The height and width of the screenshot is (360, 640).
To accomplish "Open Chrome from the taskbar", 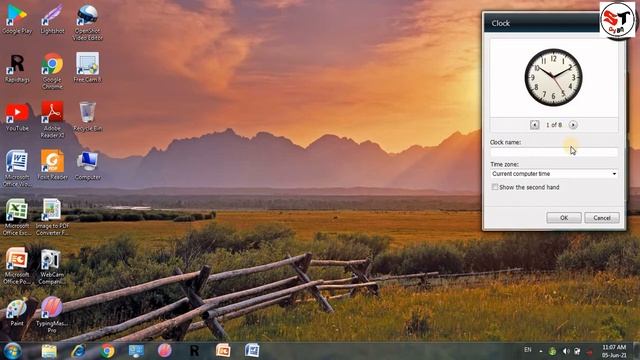I will click(x=107, y=351).
